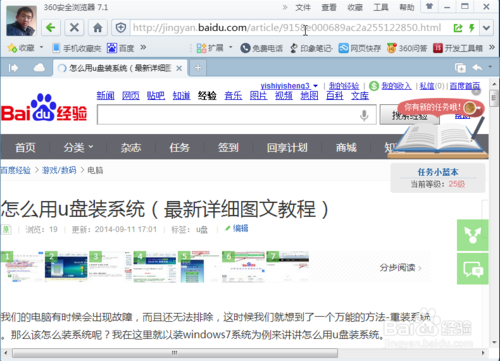The height and width of the screenshot is (361, 500).
Task: Expand the 收藏 favorites dropdown arrow
Action: (x=41, y=47)
